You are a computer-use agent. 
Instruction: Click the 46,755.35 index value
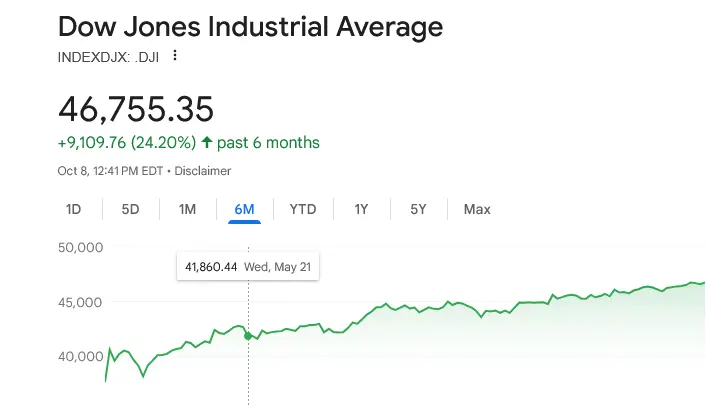coord(136,108)
